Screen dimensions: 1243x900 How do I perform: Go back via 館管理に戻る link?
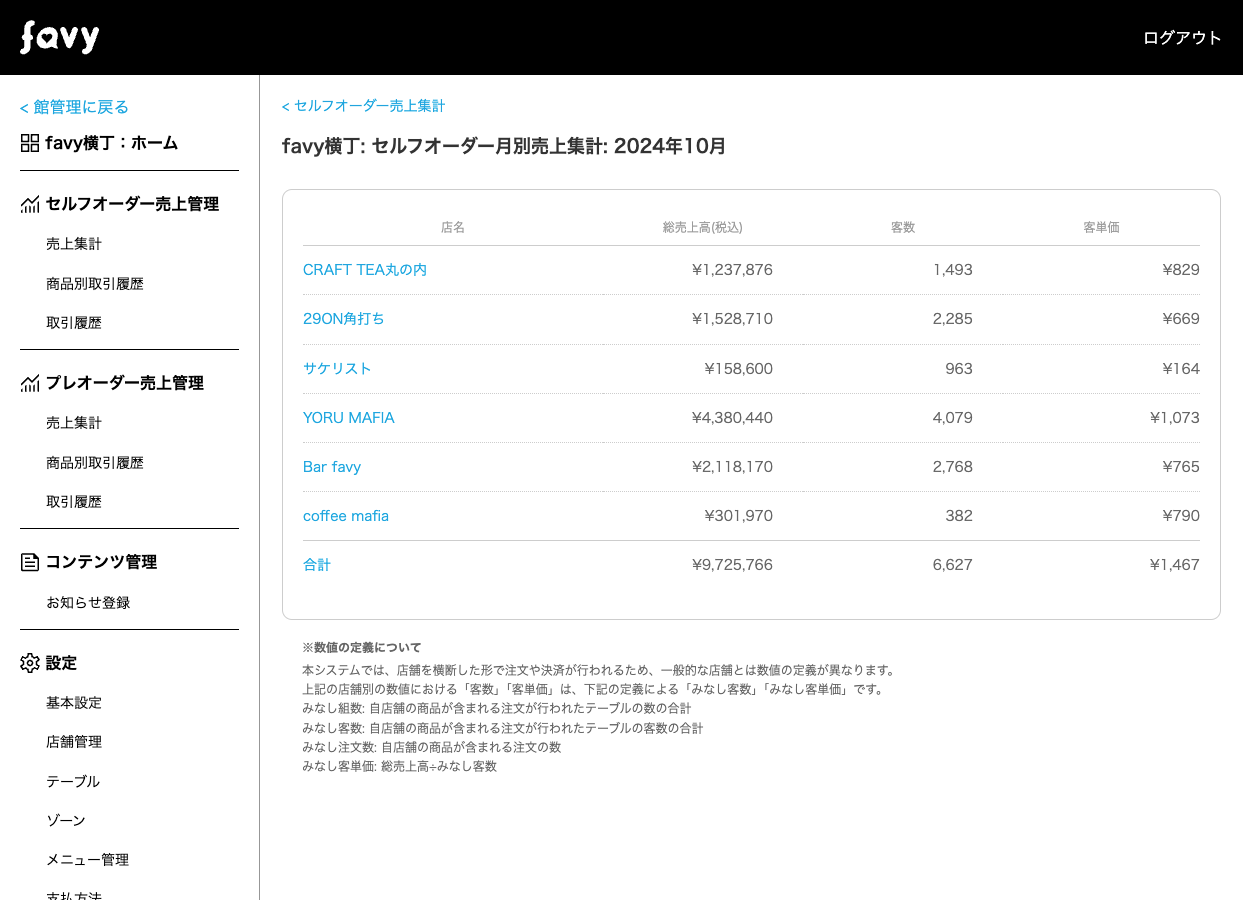pos(74,107)
